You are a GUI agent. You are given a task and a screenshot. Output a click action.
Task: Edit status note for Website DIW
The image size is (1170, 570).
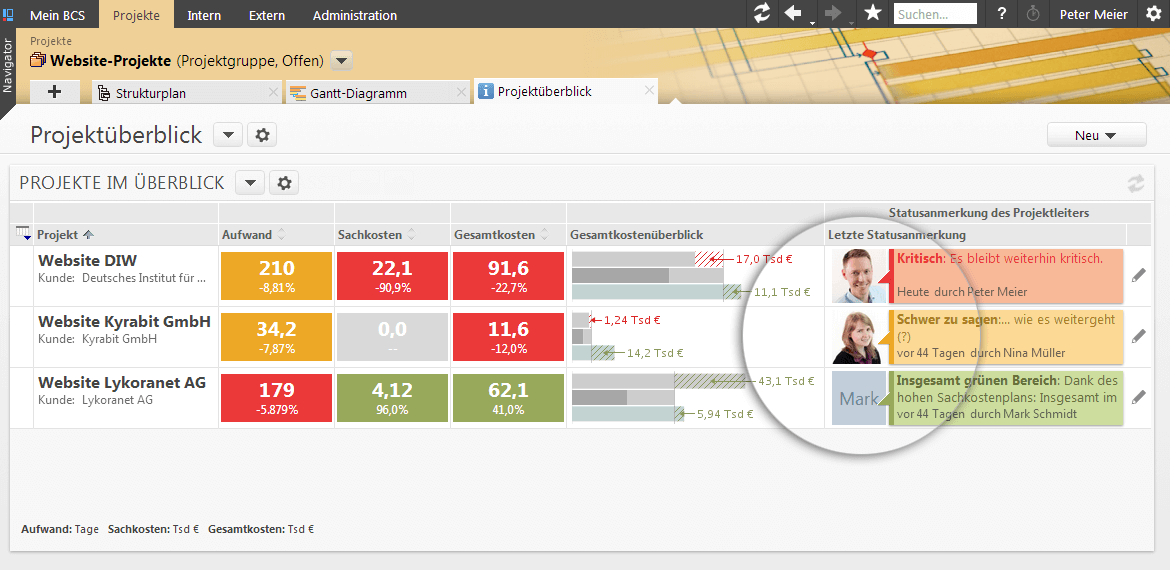click(x=1138, y=275)
